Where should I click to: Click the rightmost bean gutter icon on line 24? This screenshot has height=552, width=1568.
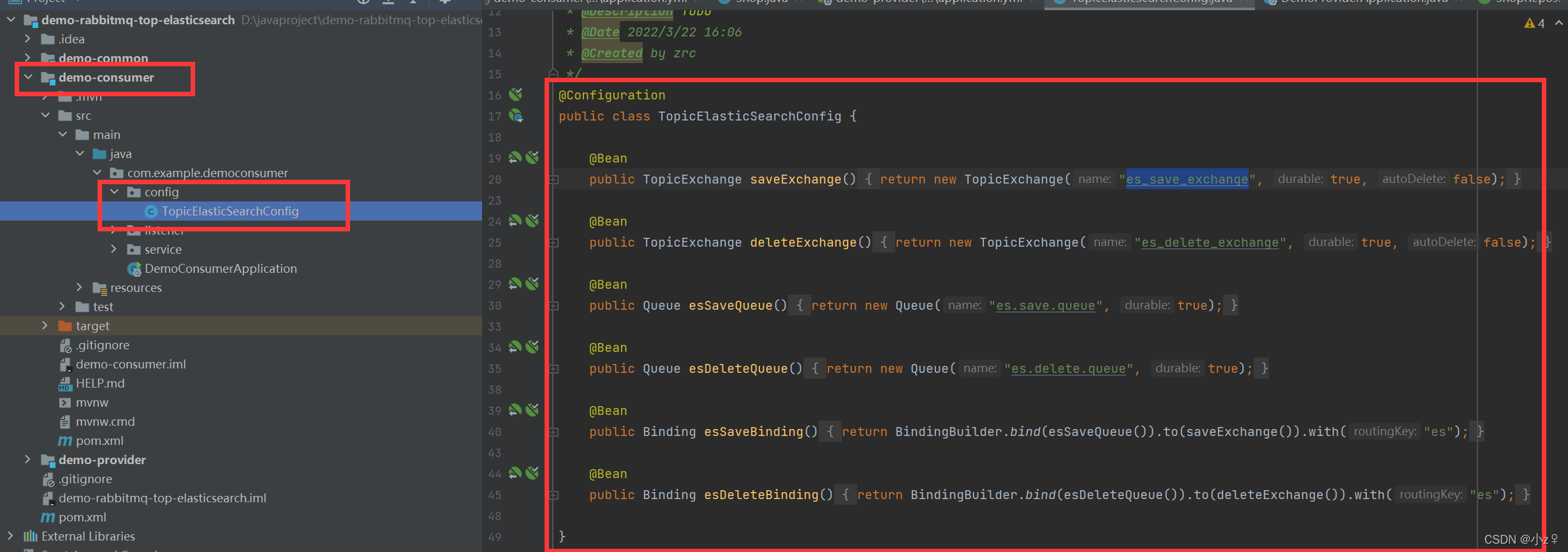532,221
